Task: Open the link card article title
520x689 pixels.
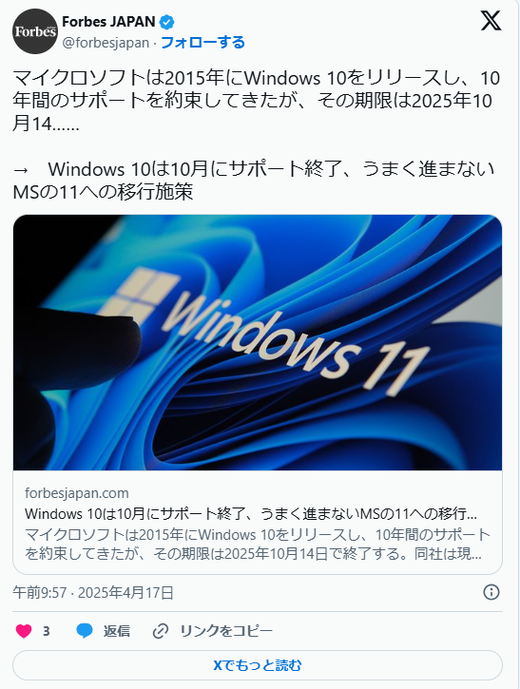Action: (x=251, y=514)
